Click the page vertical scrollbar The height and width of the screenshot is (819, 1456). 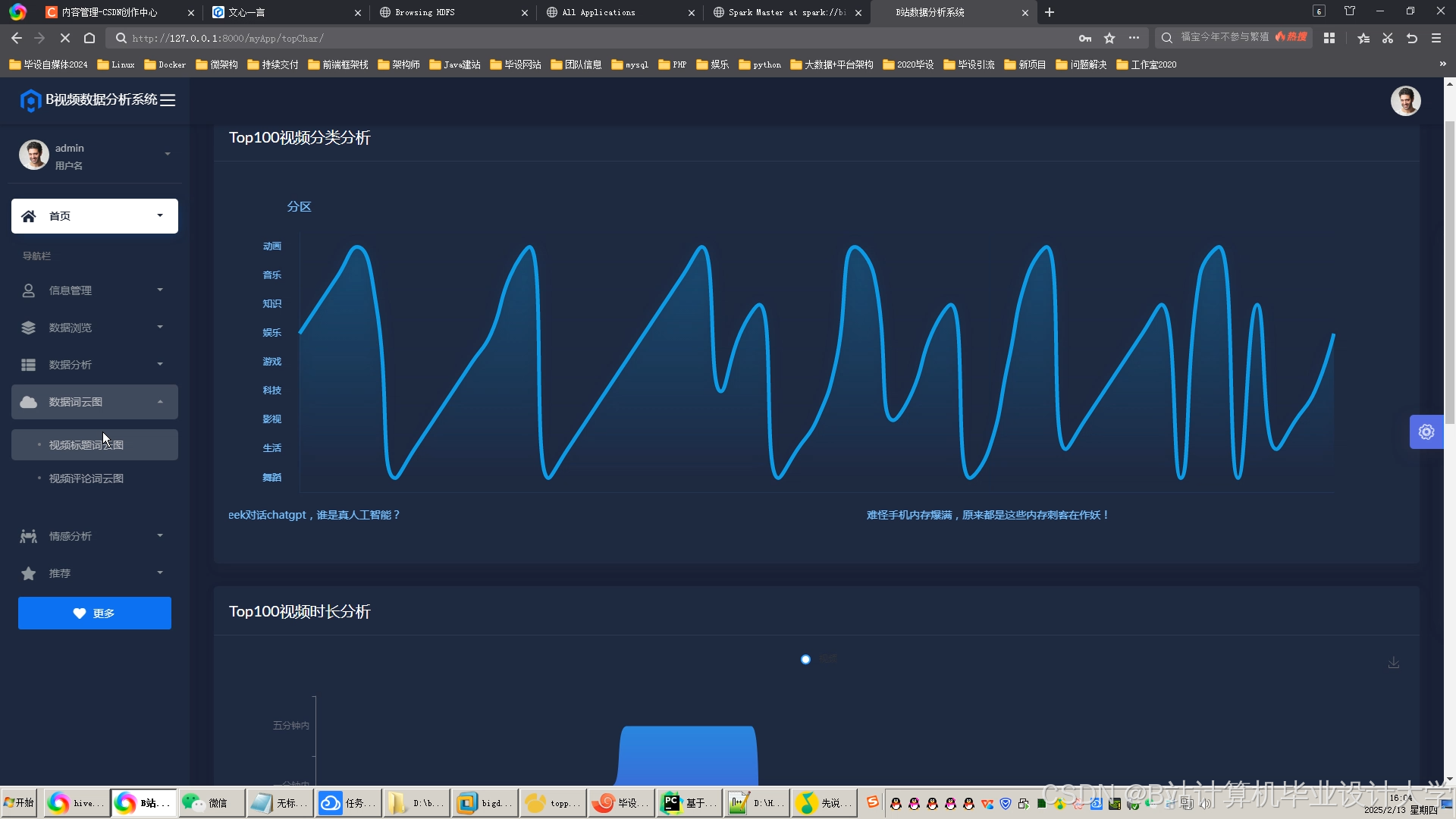(x=1449, y=273)
